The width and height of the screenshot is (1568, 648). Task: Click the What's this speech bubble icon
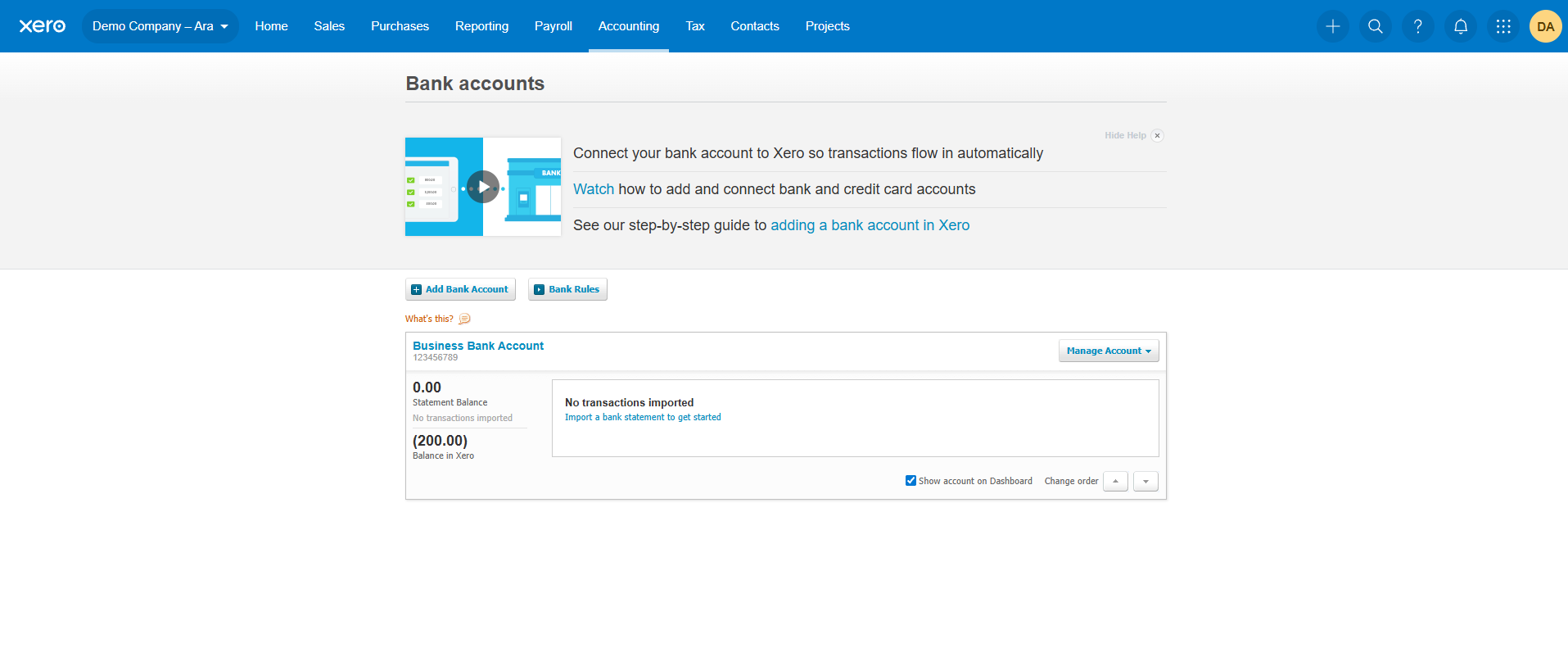tap(465, 319)
